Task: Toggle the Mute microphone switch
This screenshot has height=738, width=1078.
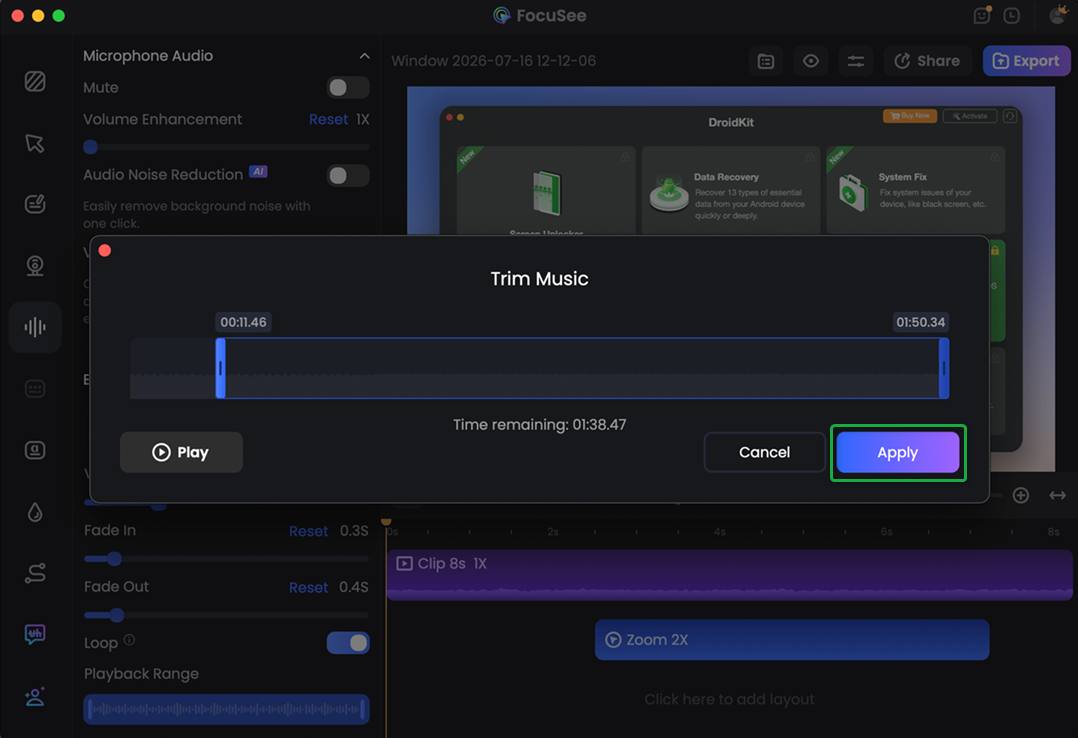Action: [x=348, y=87]
